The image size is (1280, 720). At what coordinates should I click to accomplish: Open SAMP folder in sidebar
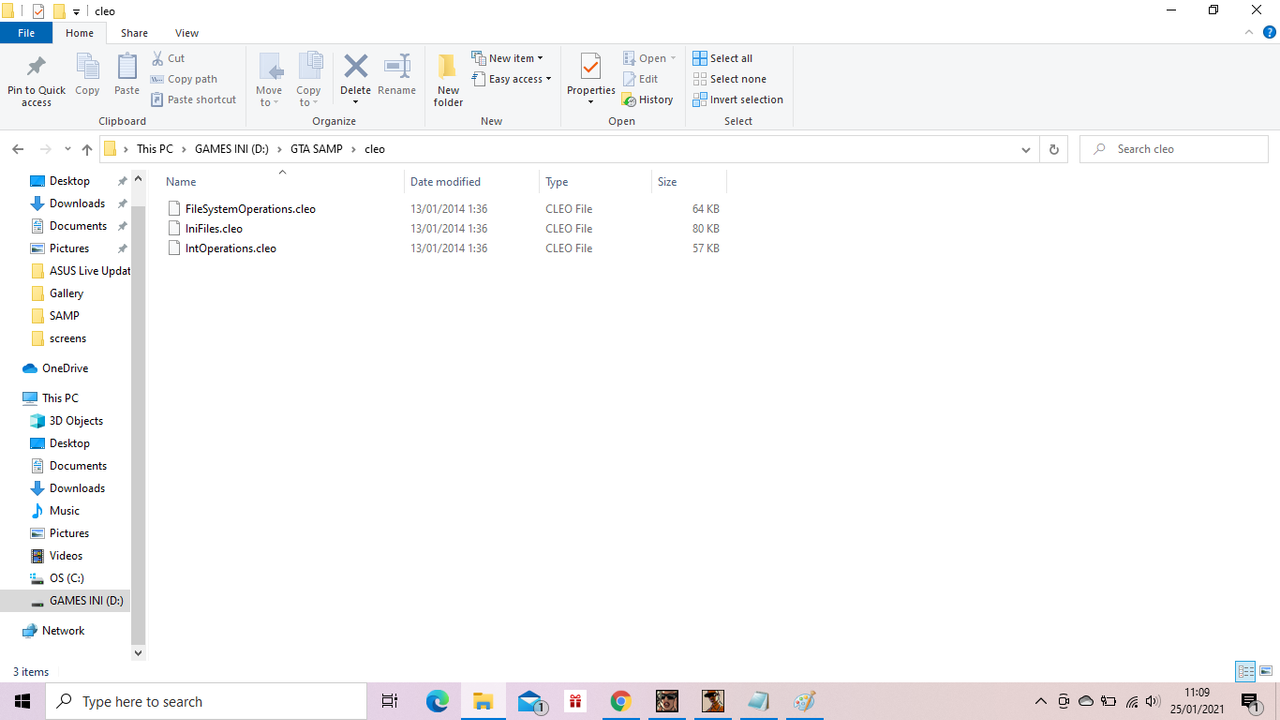coord(55,316)
